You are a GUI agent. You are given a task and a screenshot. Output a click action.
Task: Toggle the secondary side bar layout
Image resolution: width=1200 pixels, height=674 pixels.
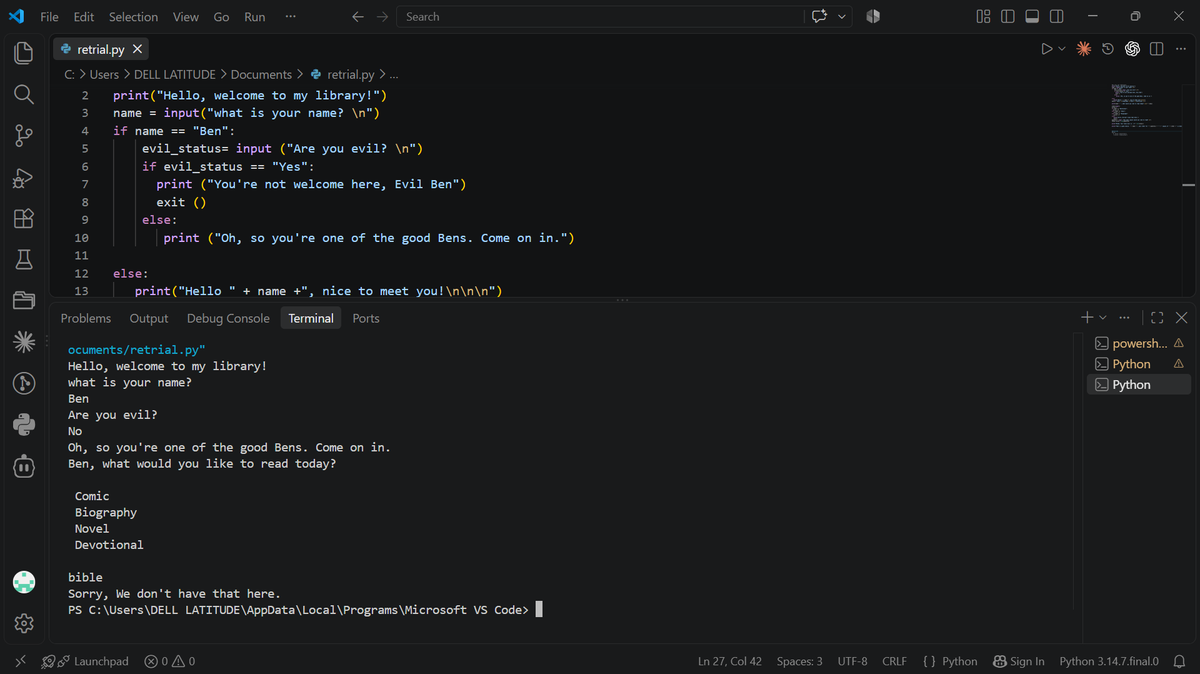(1056, 17)
